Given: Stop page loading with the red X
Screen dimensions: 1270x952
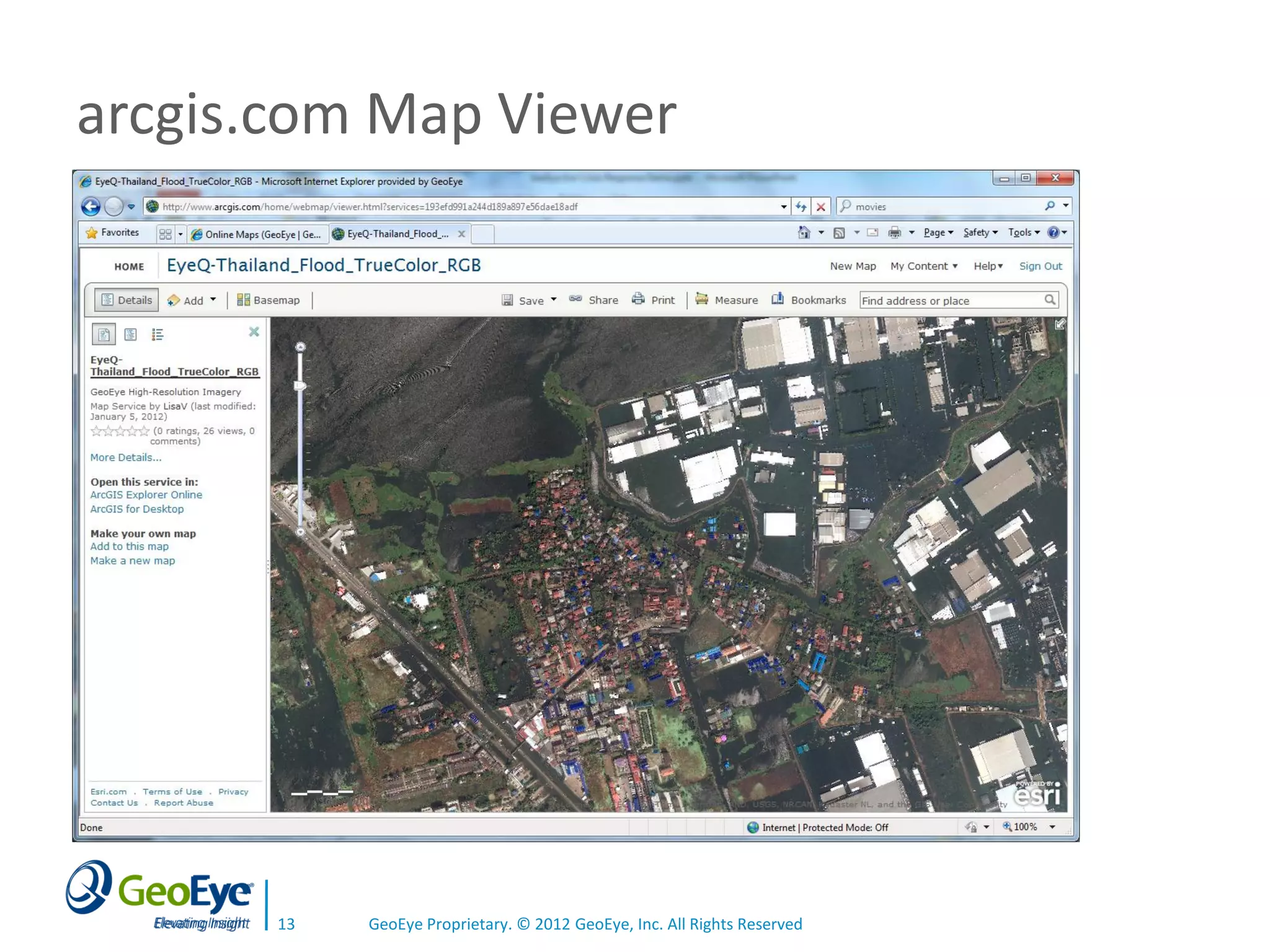Looking at the screenshot, I should coord(821,206).
